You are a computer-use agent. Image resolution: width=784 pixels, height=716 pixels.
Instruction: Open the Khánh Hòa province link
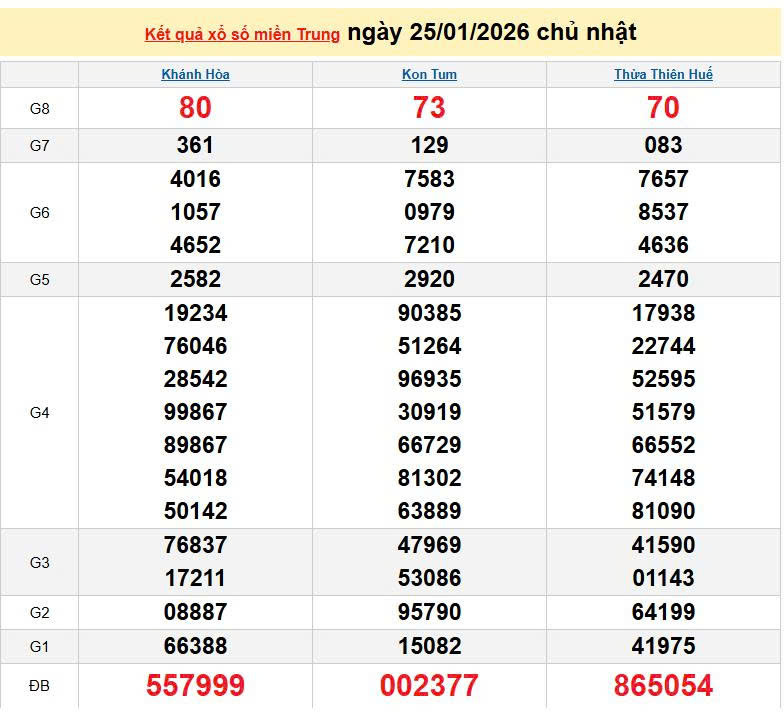195,75
